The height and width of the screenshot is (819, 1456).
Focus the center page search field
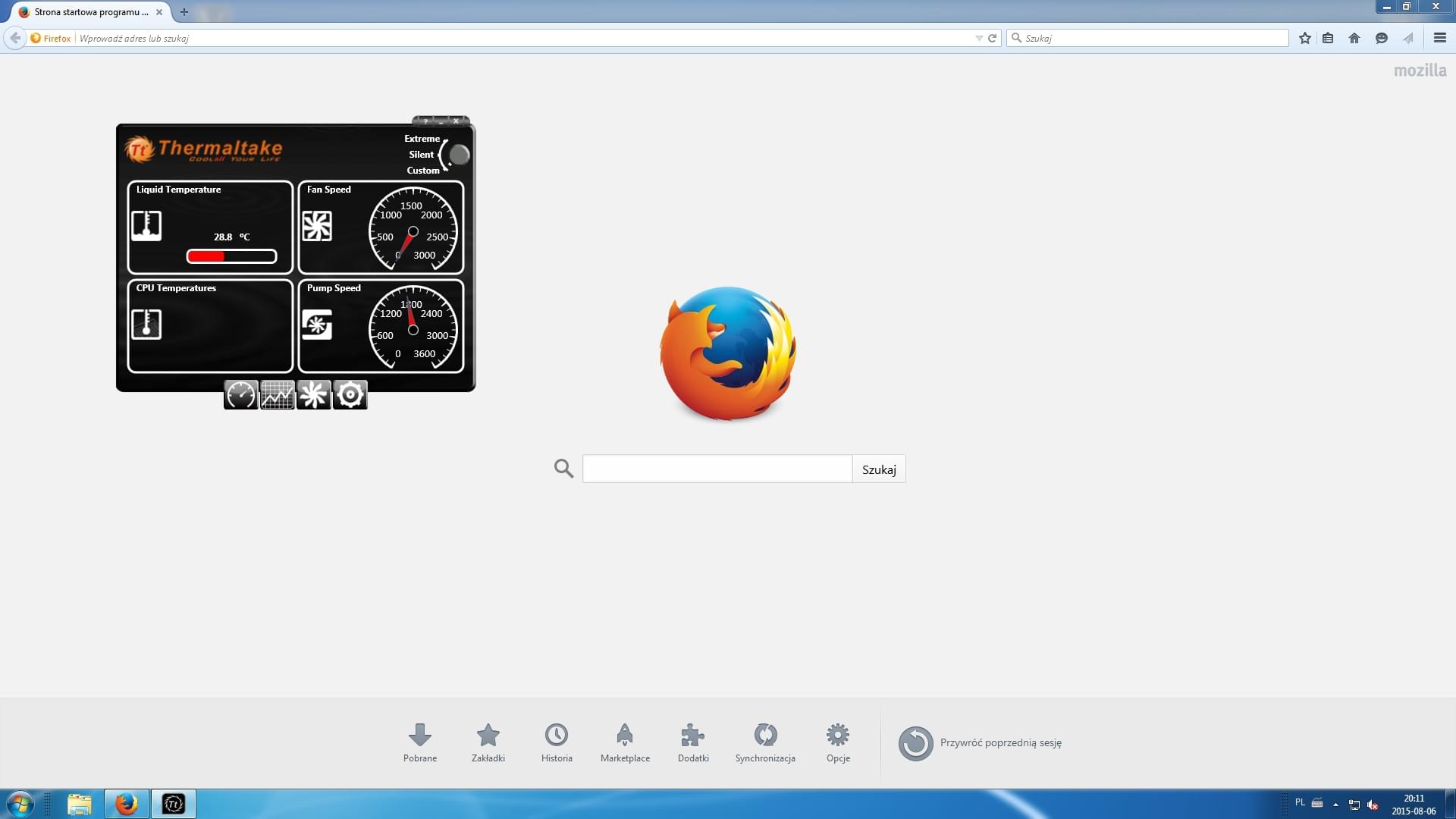coord(717,469)
